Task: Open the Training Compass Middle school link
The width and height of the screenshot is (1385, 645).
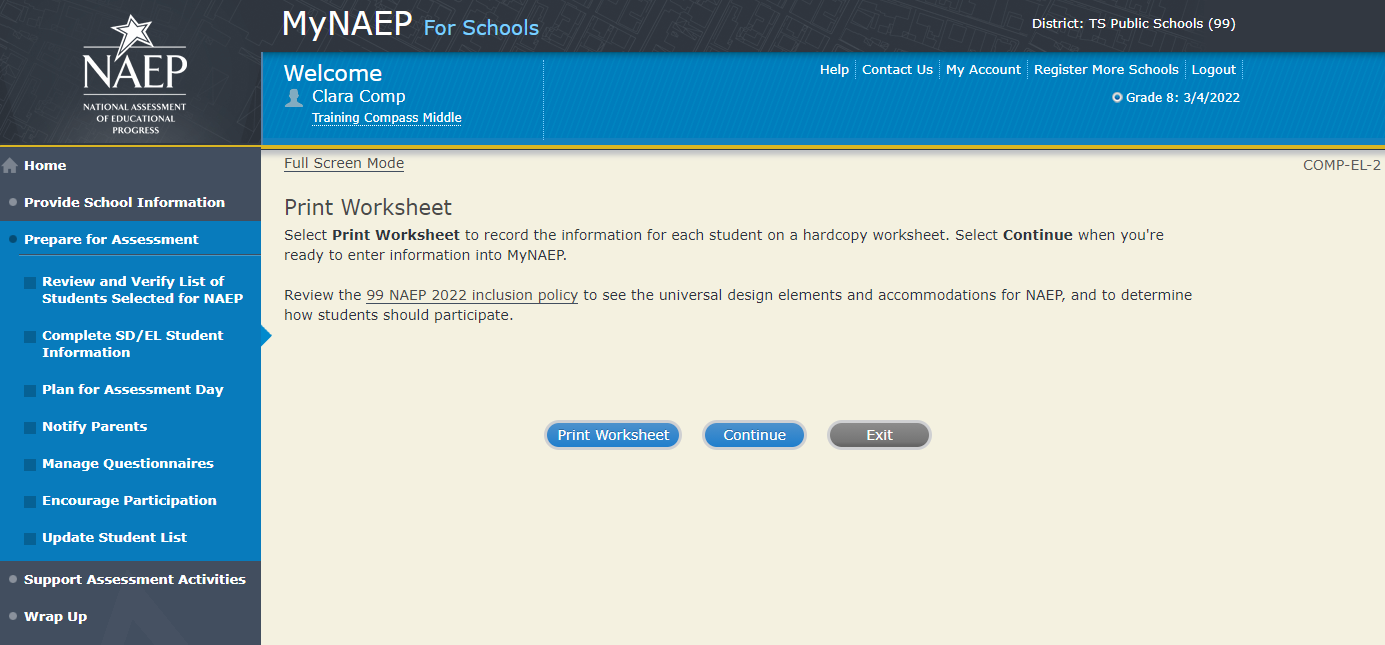Action: pyautogui.click(x=386, y=118)
